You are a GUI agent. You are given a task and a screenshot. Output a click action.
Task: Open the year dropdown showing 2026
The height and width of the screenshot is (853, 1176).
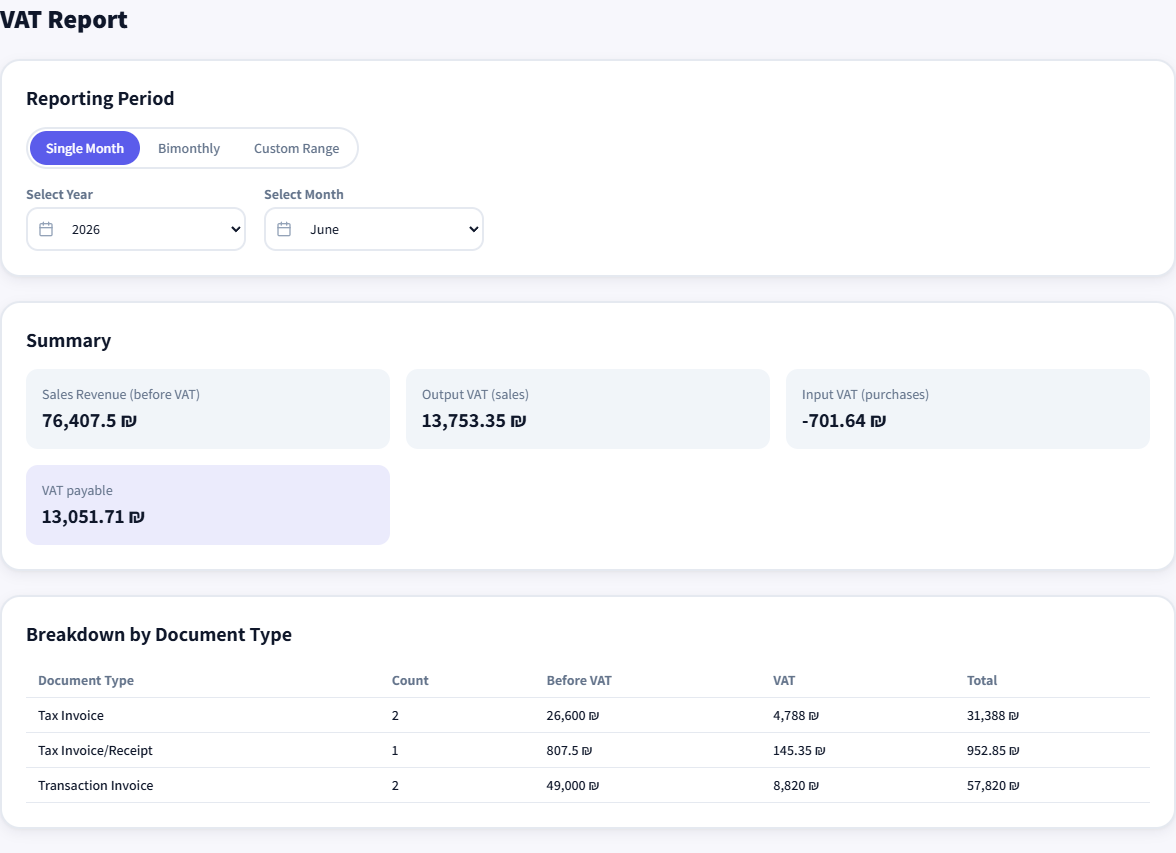[136, 229]
